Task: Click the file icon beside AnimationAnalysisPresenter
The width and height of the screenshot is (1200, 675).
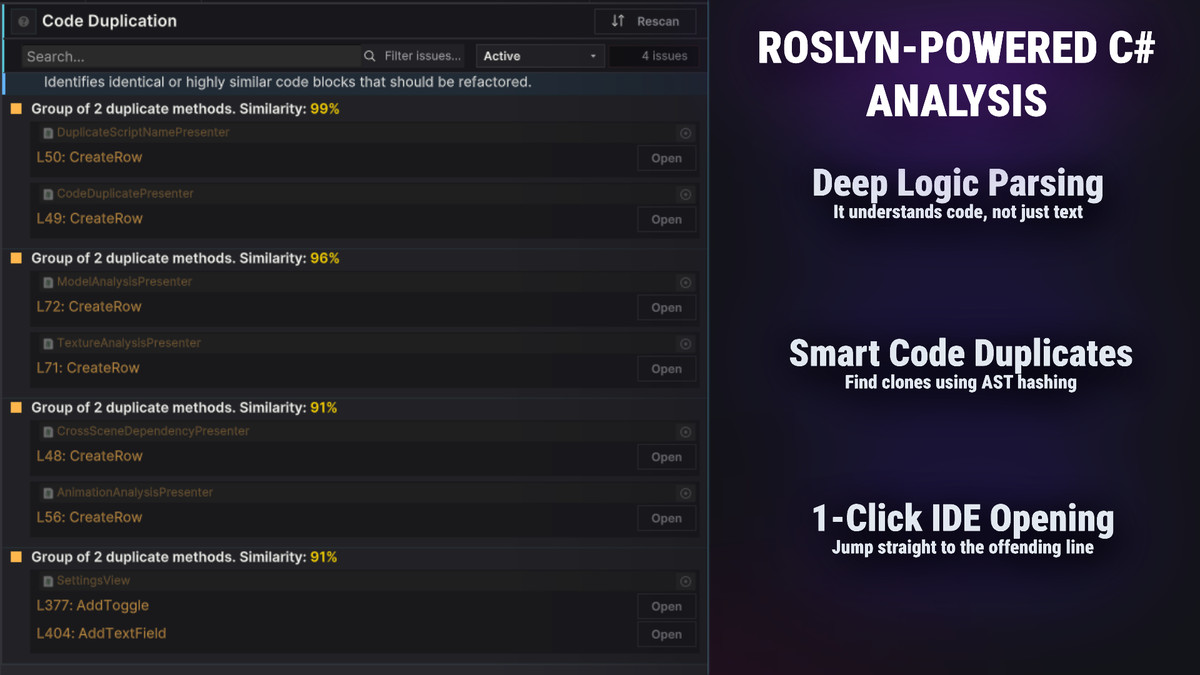Action: (48, 492)
